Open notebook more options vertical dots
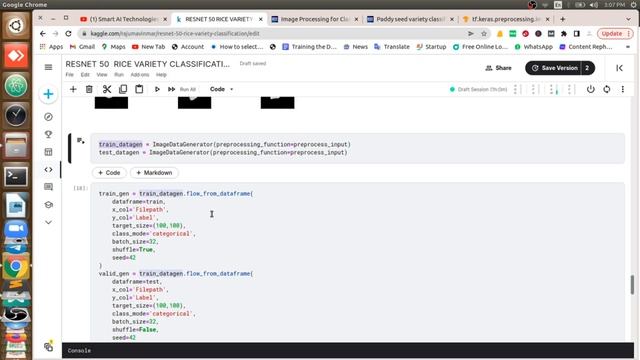Image resolution: width=640 pixels, height=360 pixels. [623, 89]
